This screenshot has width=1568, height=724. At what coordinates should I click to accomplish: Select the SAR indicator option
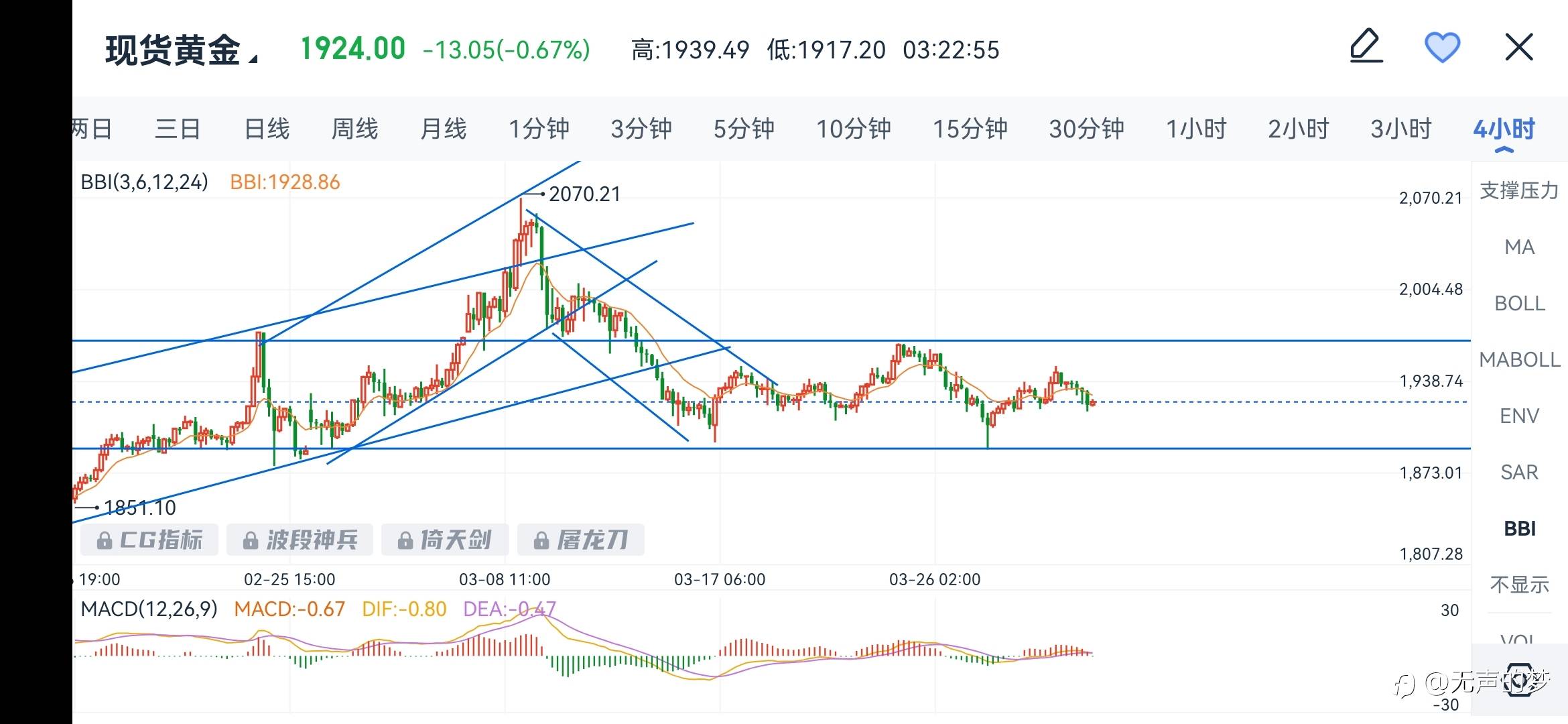tap(1519, 473)
